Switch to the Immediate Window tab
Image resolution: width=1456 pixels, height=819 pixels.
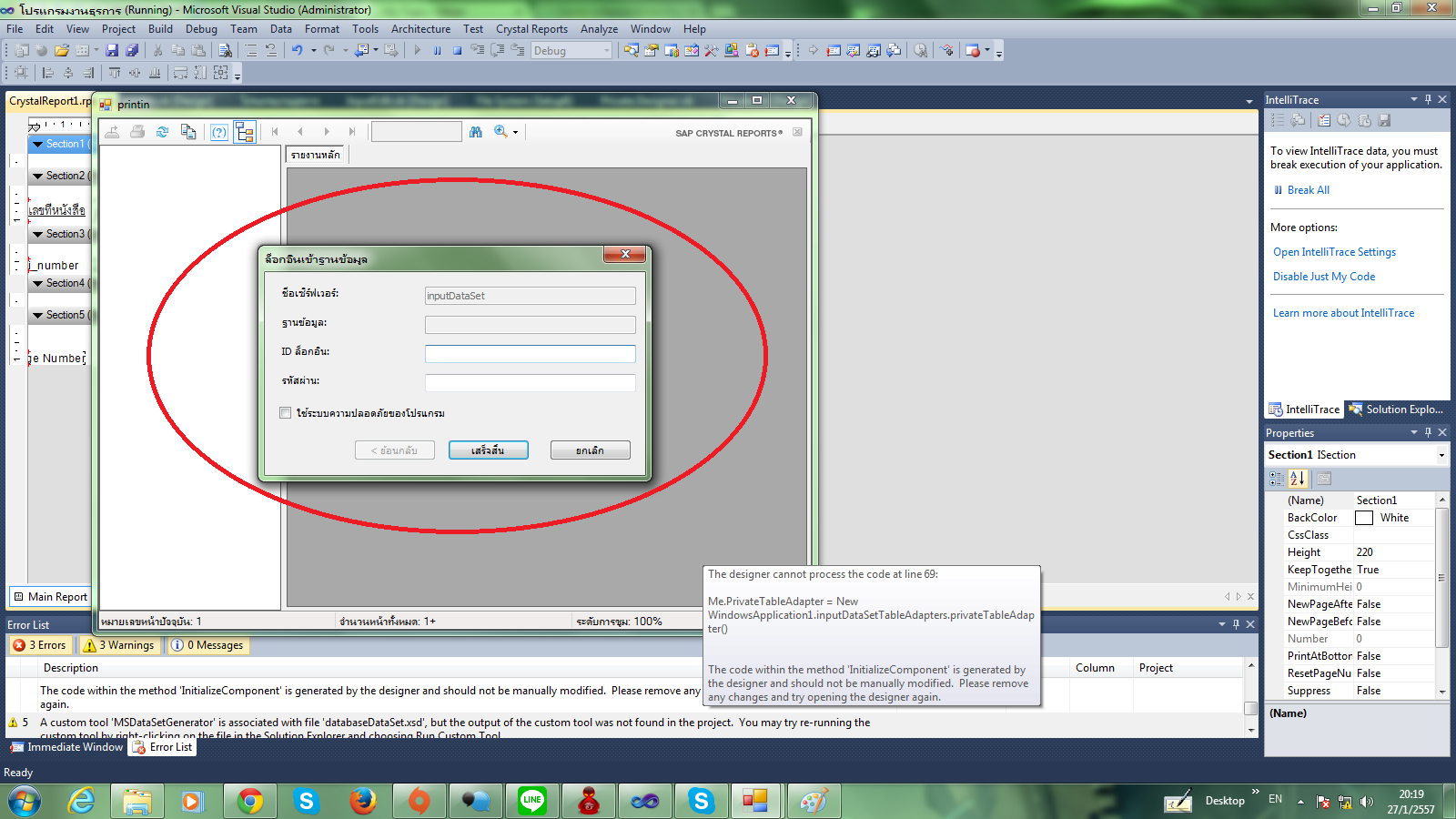(x=66, y=747)
